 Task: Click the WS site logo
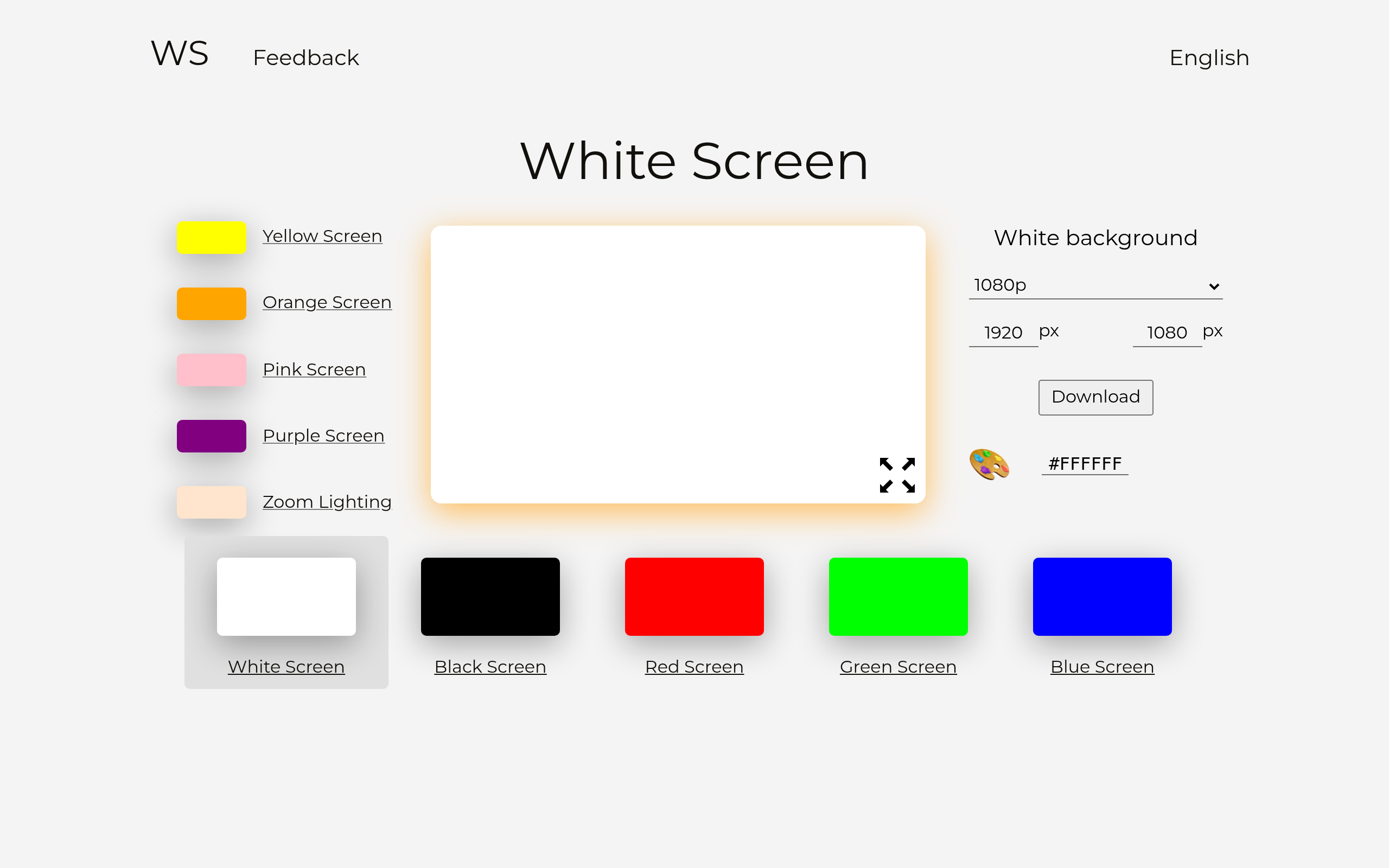tap(180, 54)
